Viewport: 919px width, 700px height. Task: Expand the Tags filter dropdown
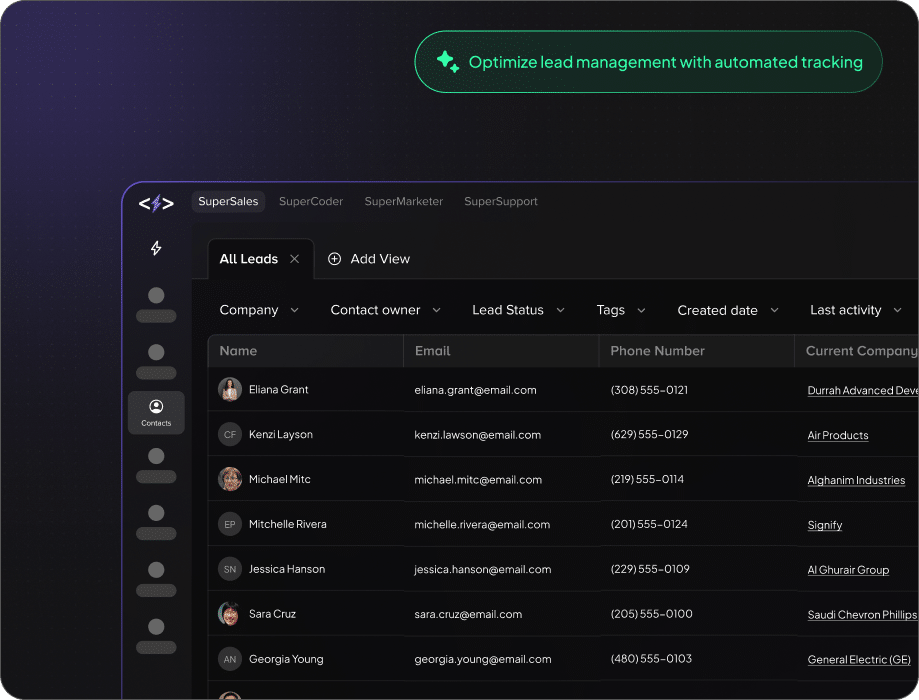(621, 310)
